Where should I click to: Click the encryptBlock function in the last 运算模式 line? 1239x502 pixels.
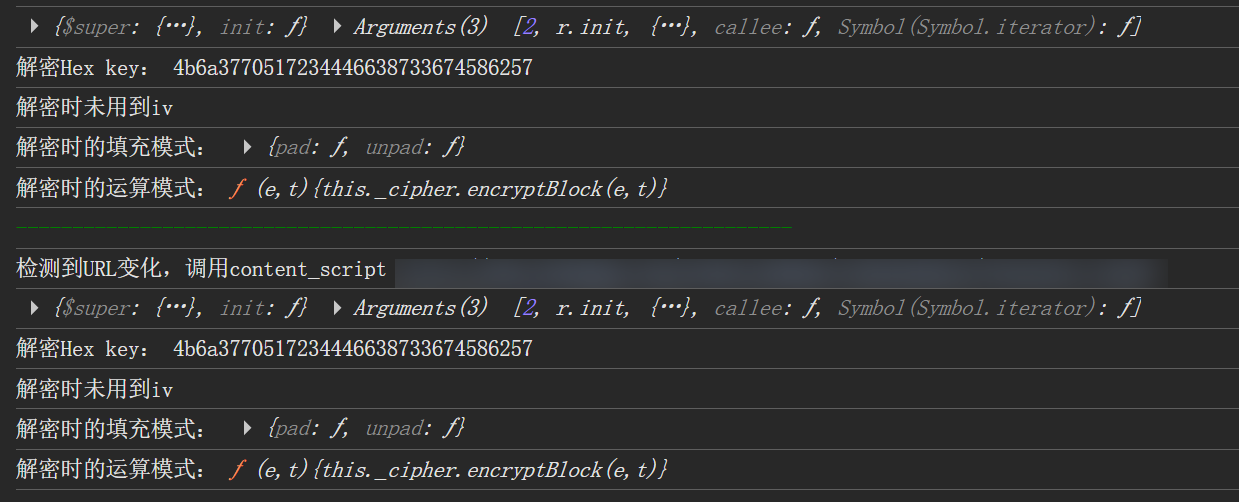point(448,469)
